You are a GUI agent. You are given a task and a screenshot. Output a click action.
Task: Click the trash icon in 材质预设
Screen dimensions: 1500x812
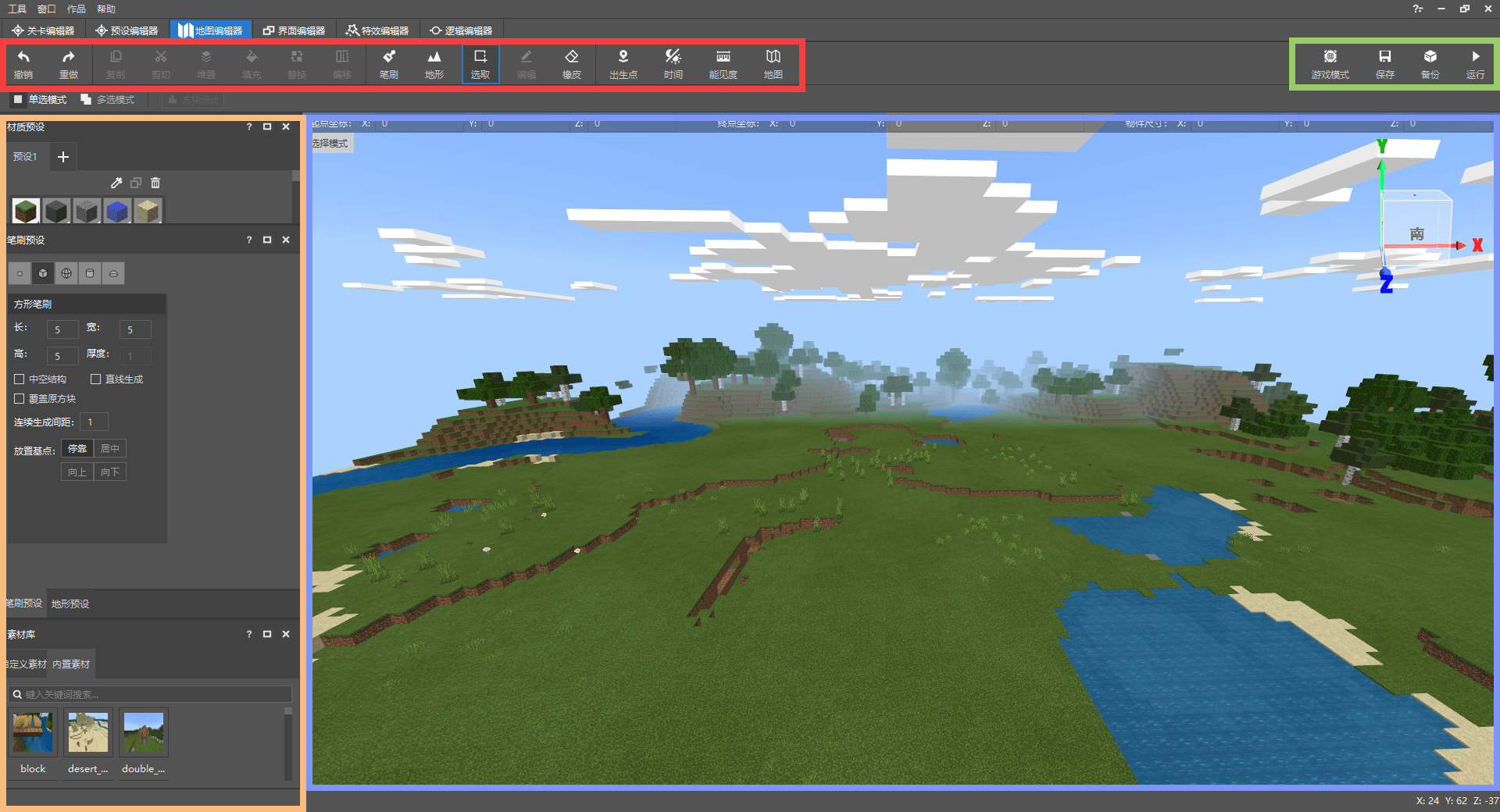155,183
